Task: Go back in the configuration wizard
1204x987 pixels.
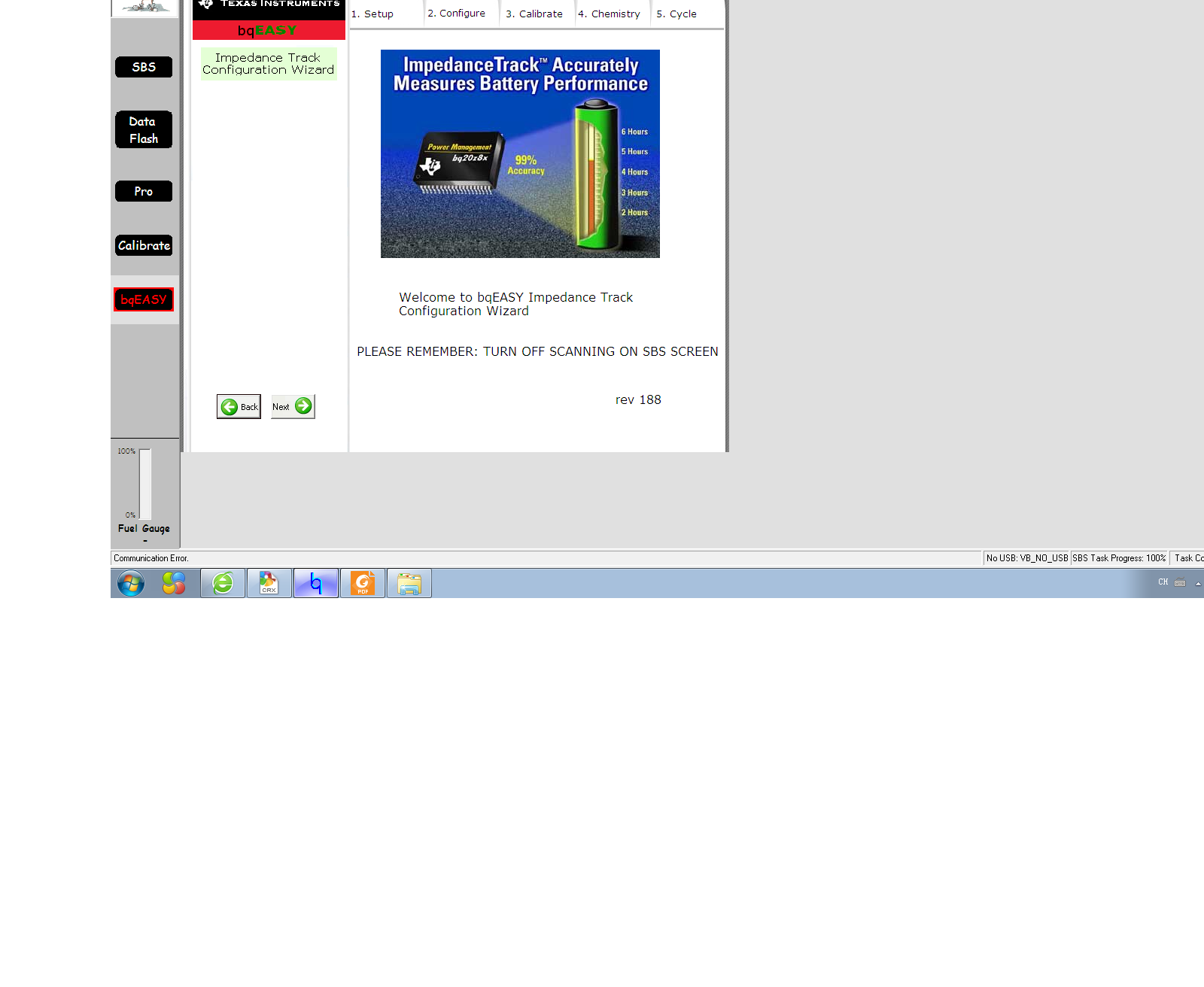Action: [239, 406]
